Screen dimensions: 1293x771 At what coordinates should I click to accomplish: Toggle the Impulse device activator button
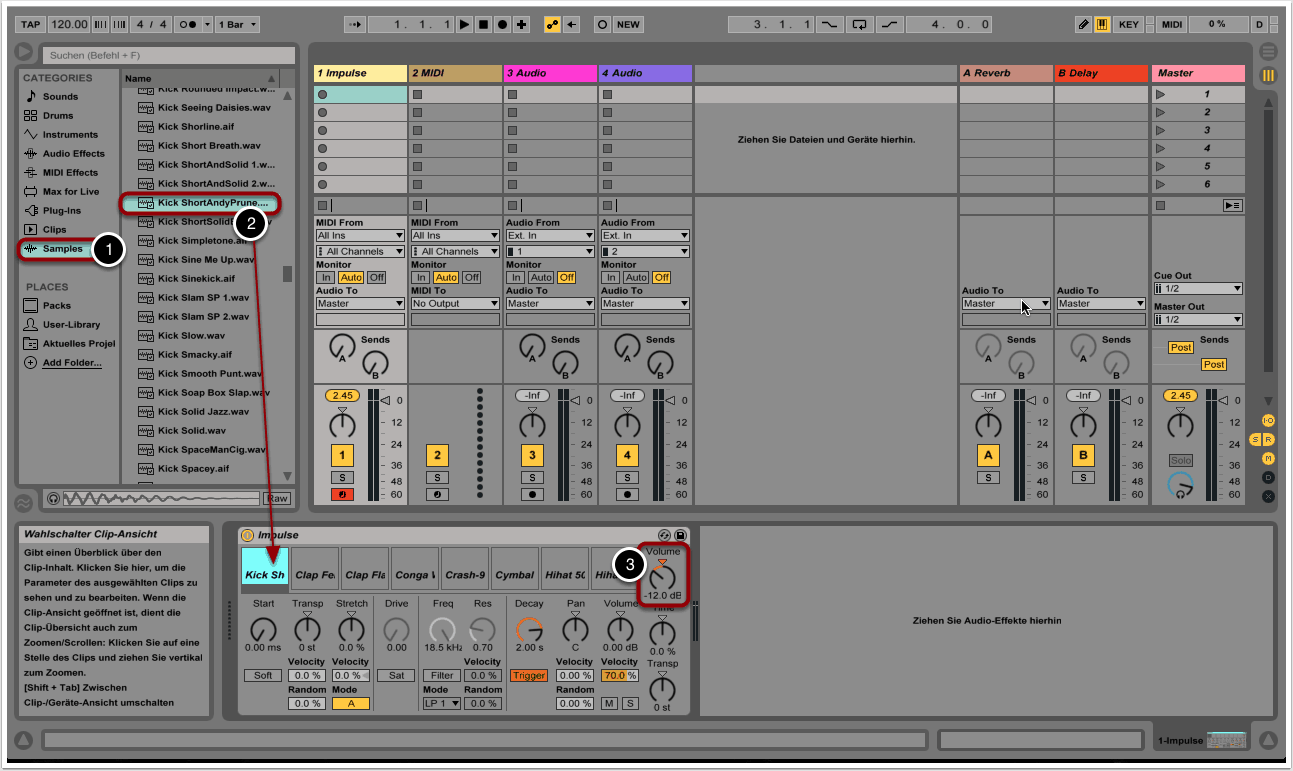(248, 536)
